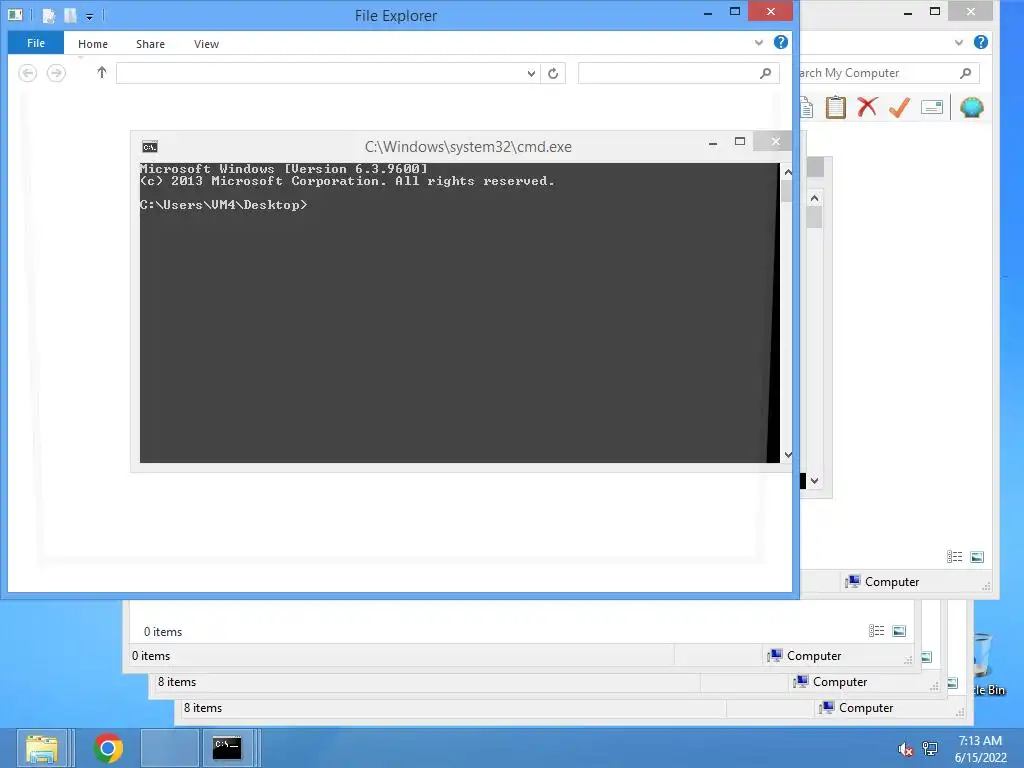Image resolution: width=1024 pixels, height=768 pixels.
Task: Click the red X delete icon
Action: click(x=867, y=106)
